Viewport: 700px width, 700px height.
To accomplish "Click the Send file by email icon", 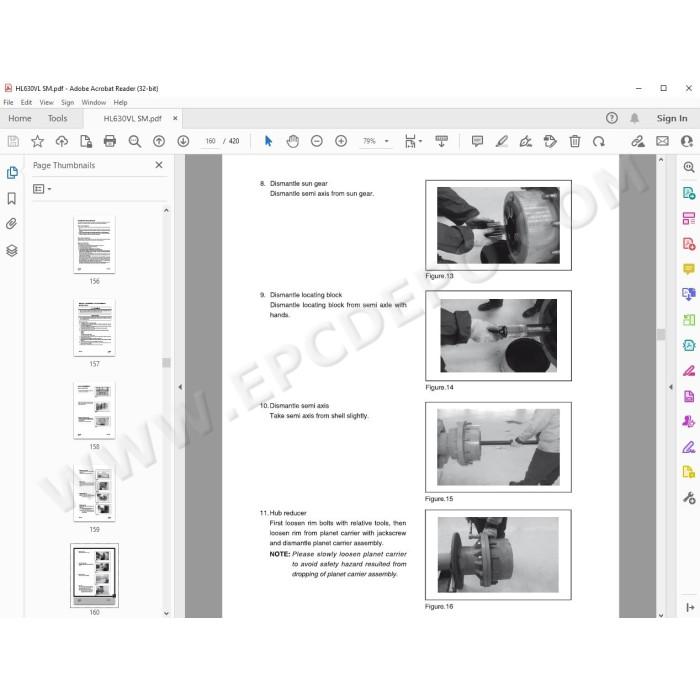I will 662,142.
